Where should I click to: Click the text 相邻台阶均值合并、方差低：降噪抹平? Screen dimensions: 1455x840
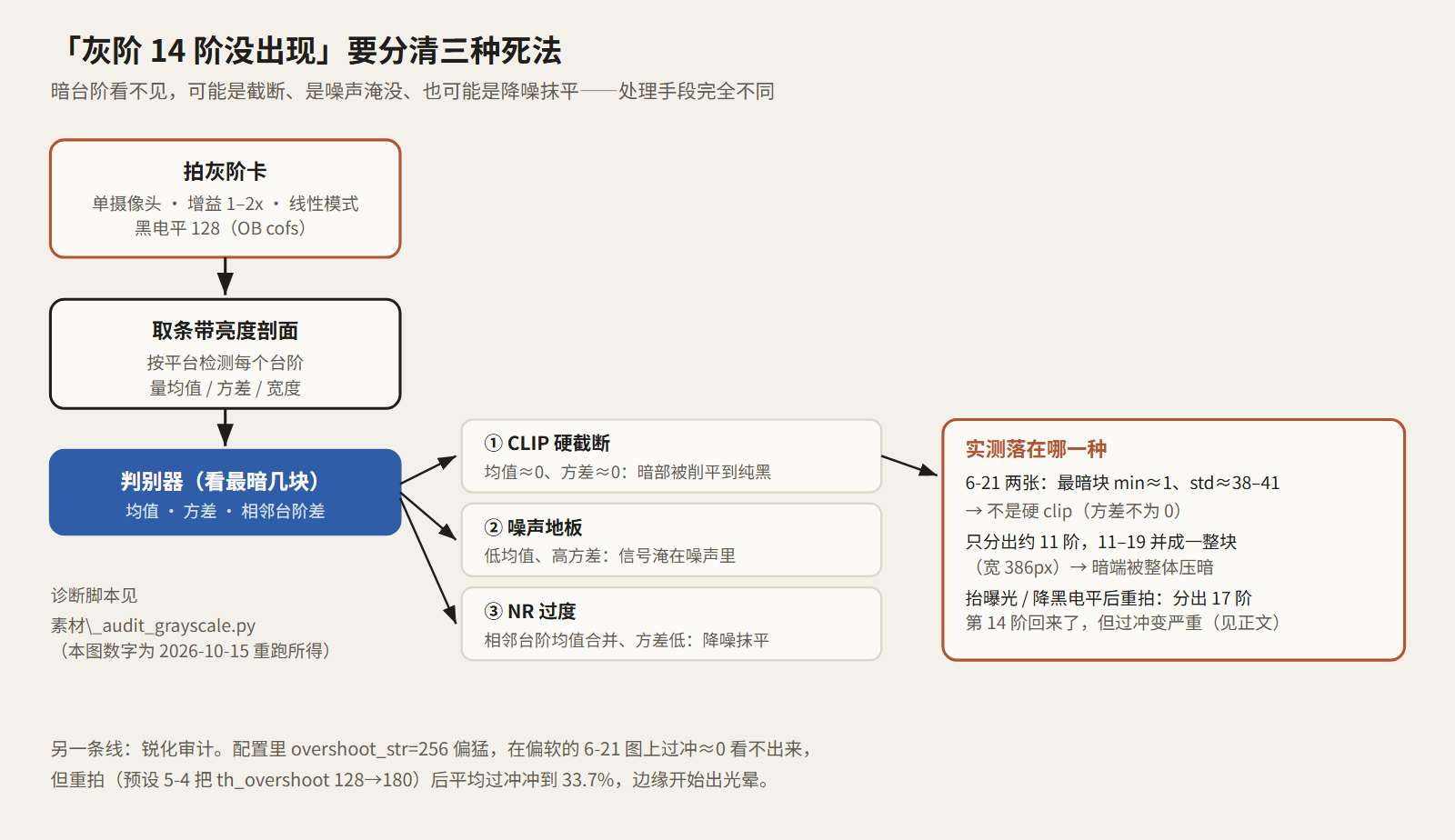[x=627, y=640]
